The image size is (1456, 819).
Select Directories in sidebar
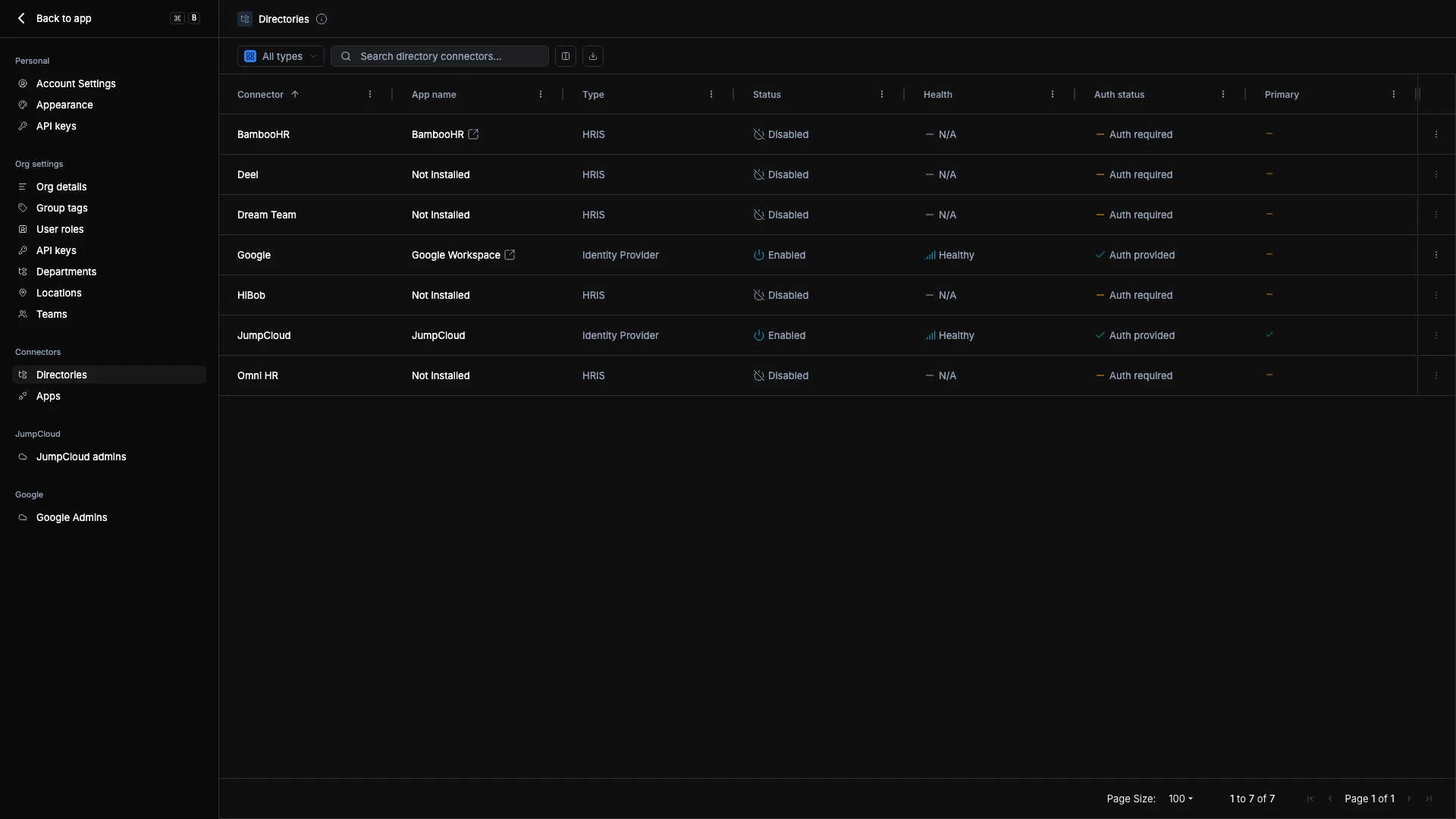pyautogui.click(x=109, y=375)
